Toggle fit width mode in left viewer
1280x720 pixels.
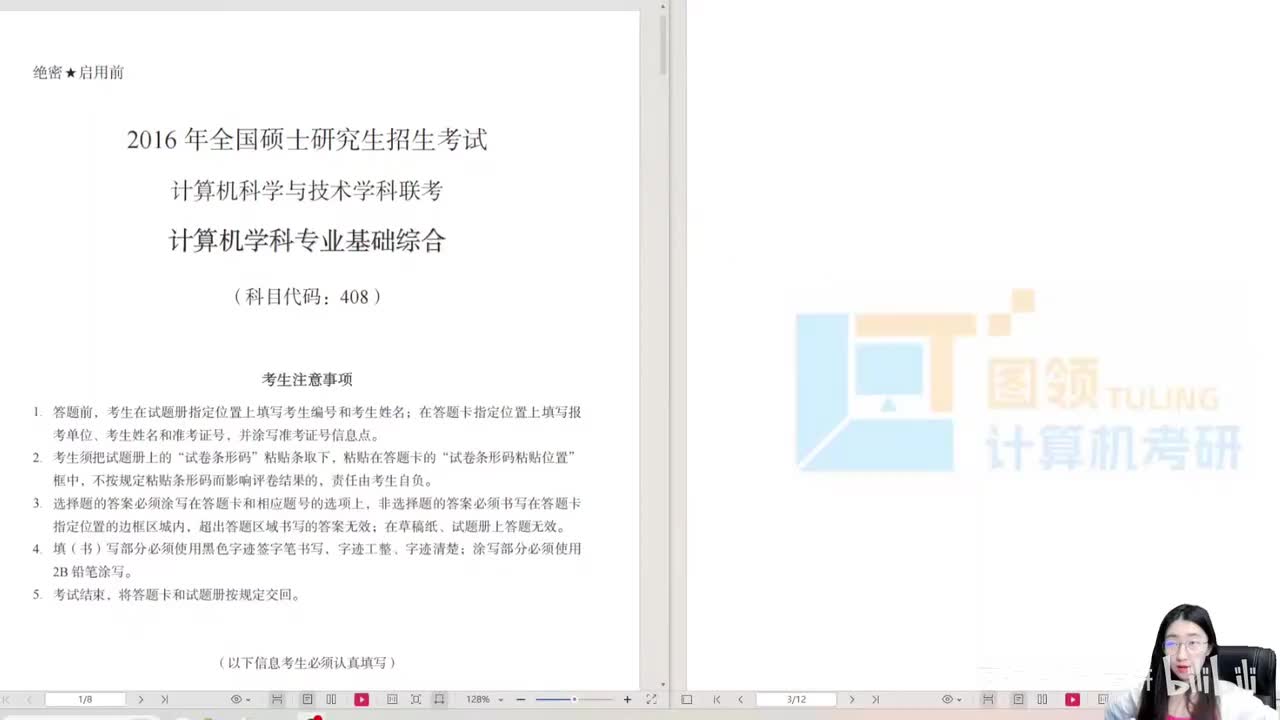(x=439, y=700)
